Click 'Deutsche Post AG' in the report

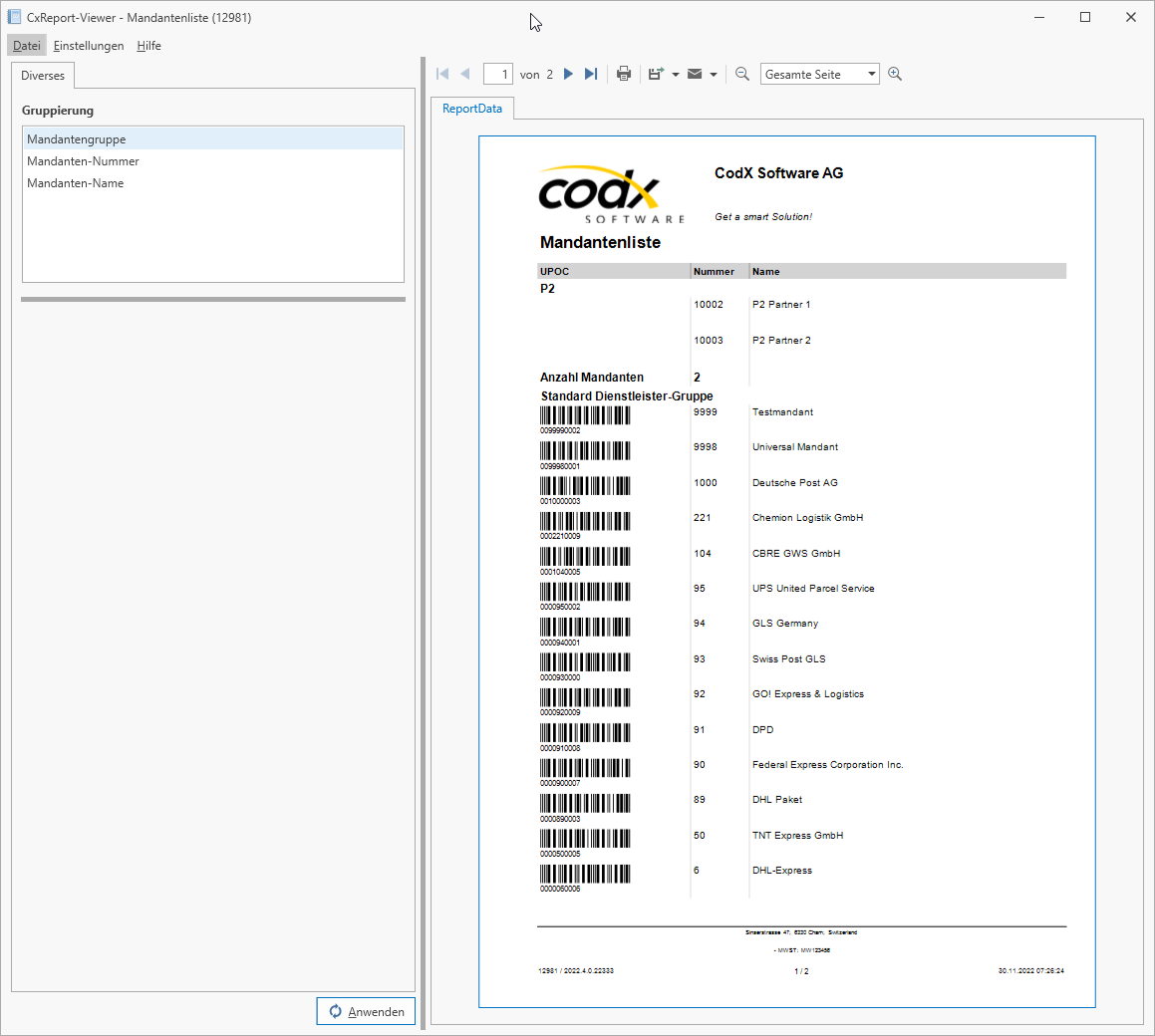(795, 483)
